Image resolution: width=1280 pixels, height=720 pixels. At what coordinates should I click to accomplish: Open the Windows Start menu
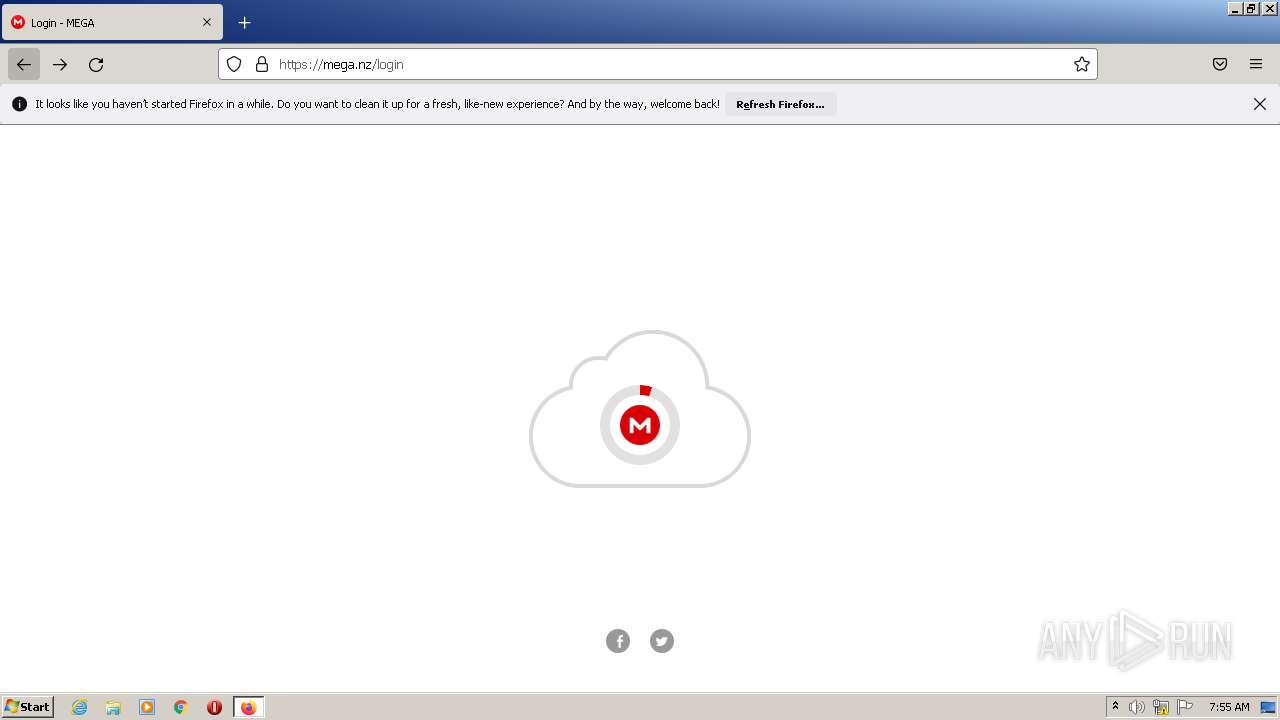click(28, 707)
